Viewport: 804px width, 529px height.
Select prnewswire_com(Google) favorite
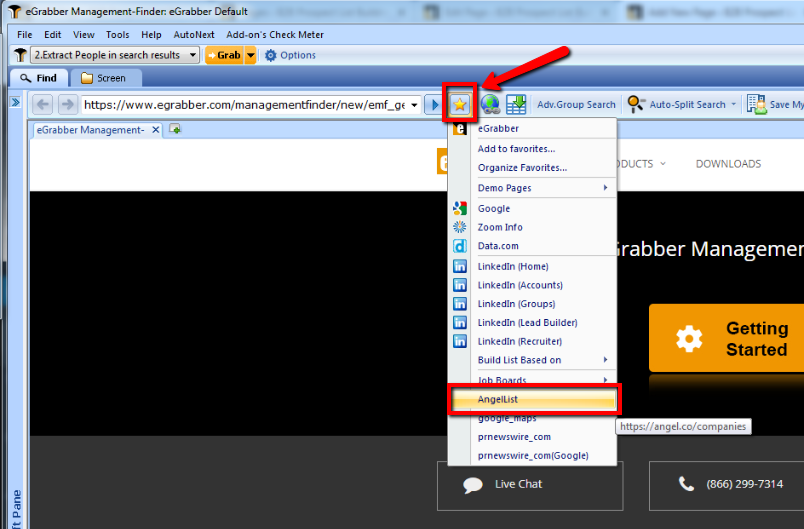coord(533,456)
